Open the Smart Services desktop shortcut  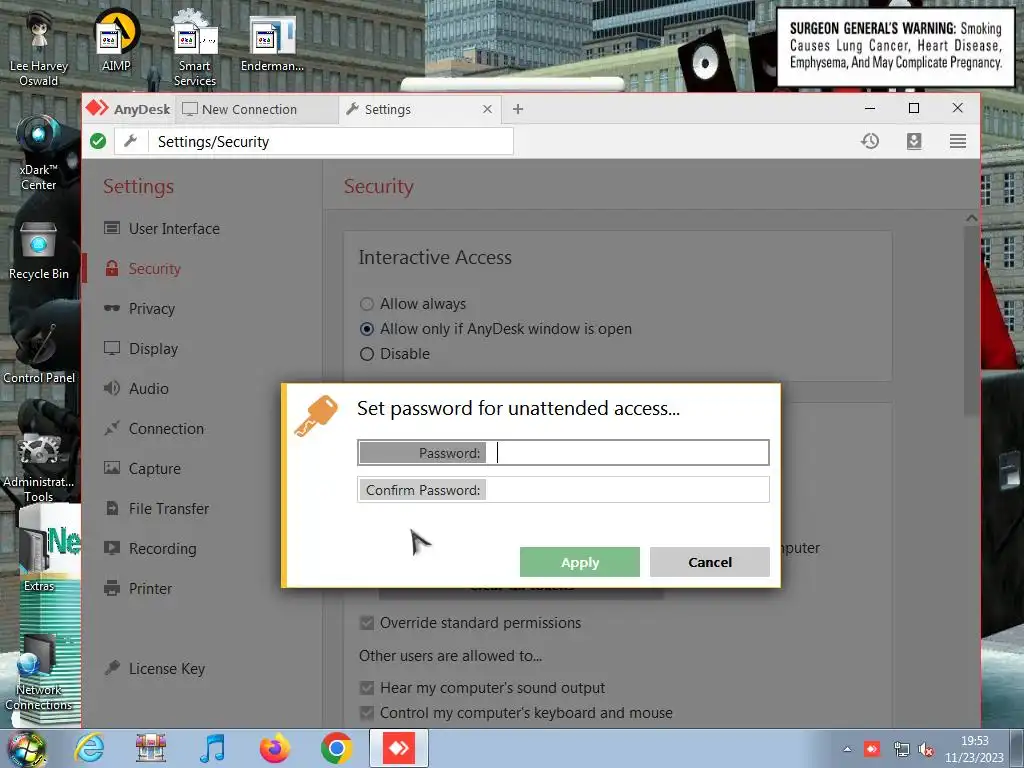tap(195, 47)
